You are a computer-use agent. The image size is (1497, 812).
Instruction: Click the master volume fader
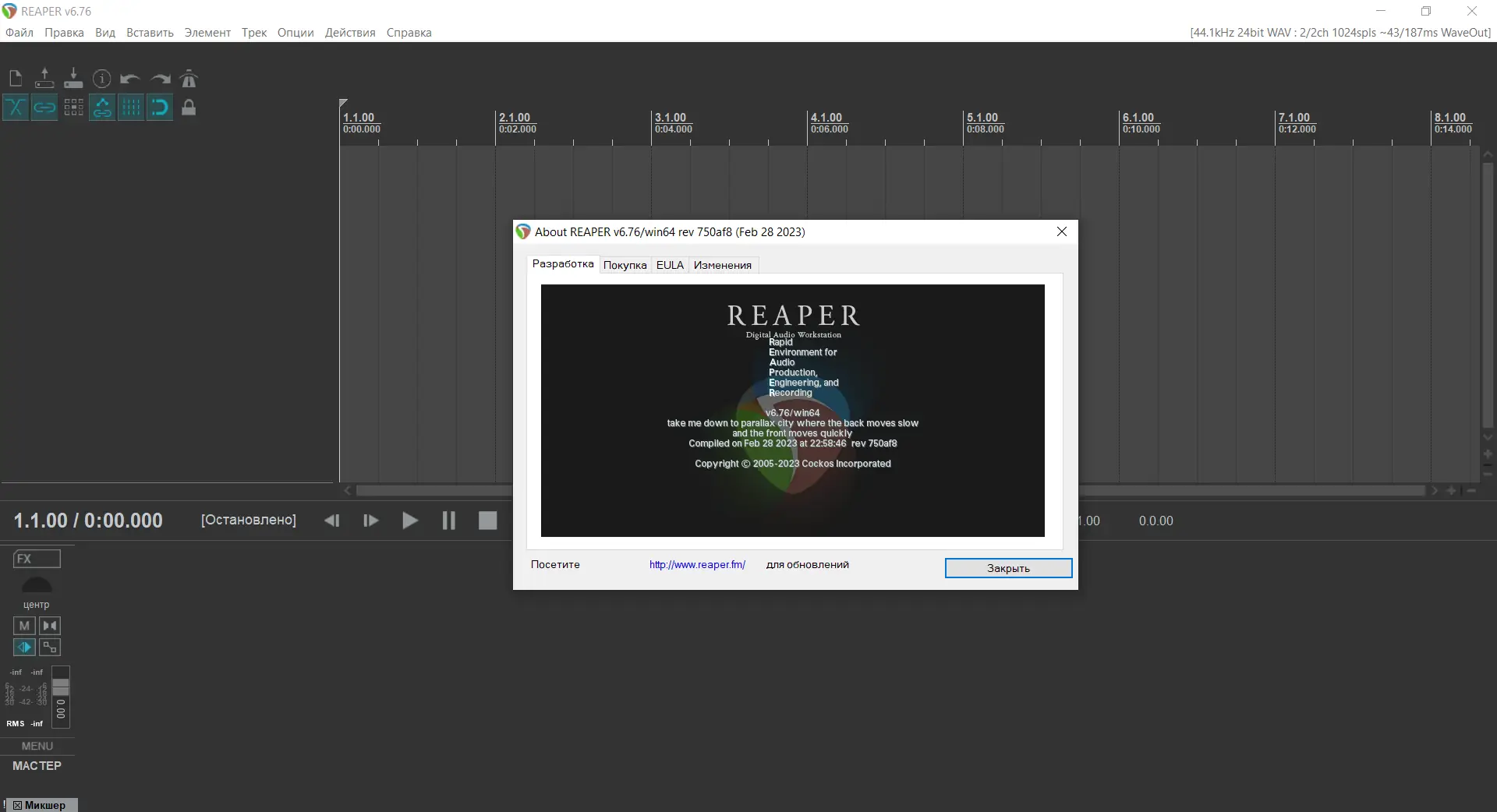coord(61,687)
